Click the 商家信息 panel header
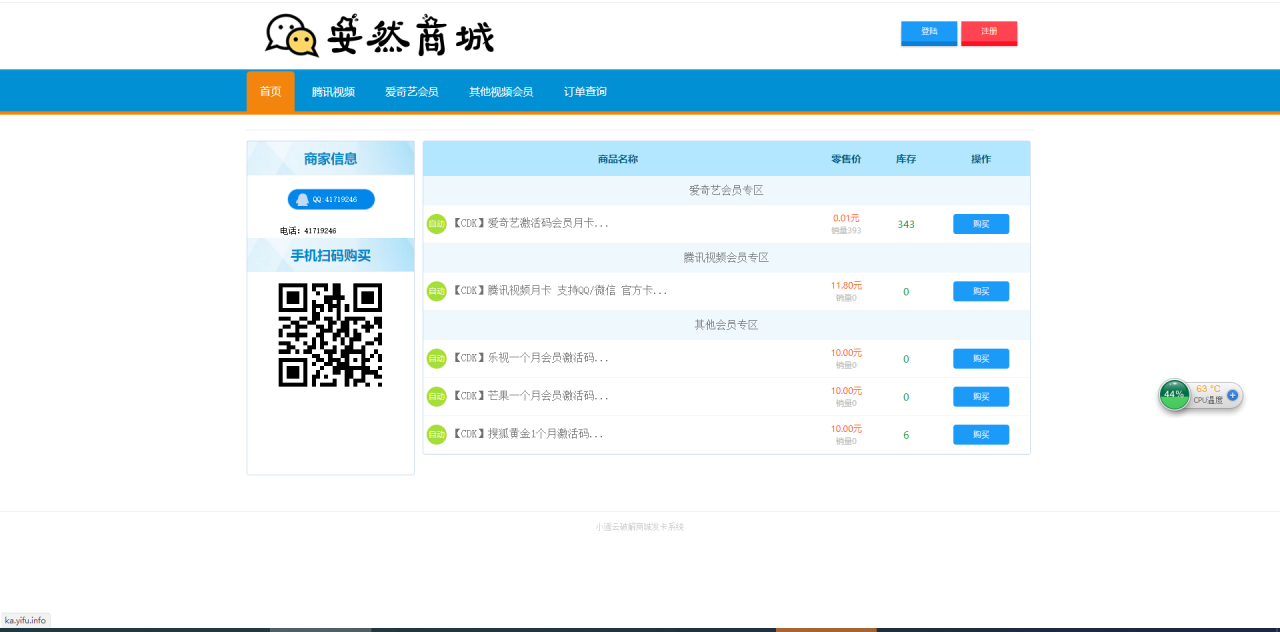This screenshot has height=632, width=1280. [x=330, y=158]
